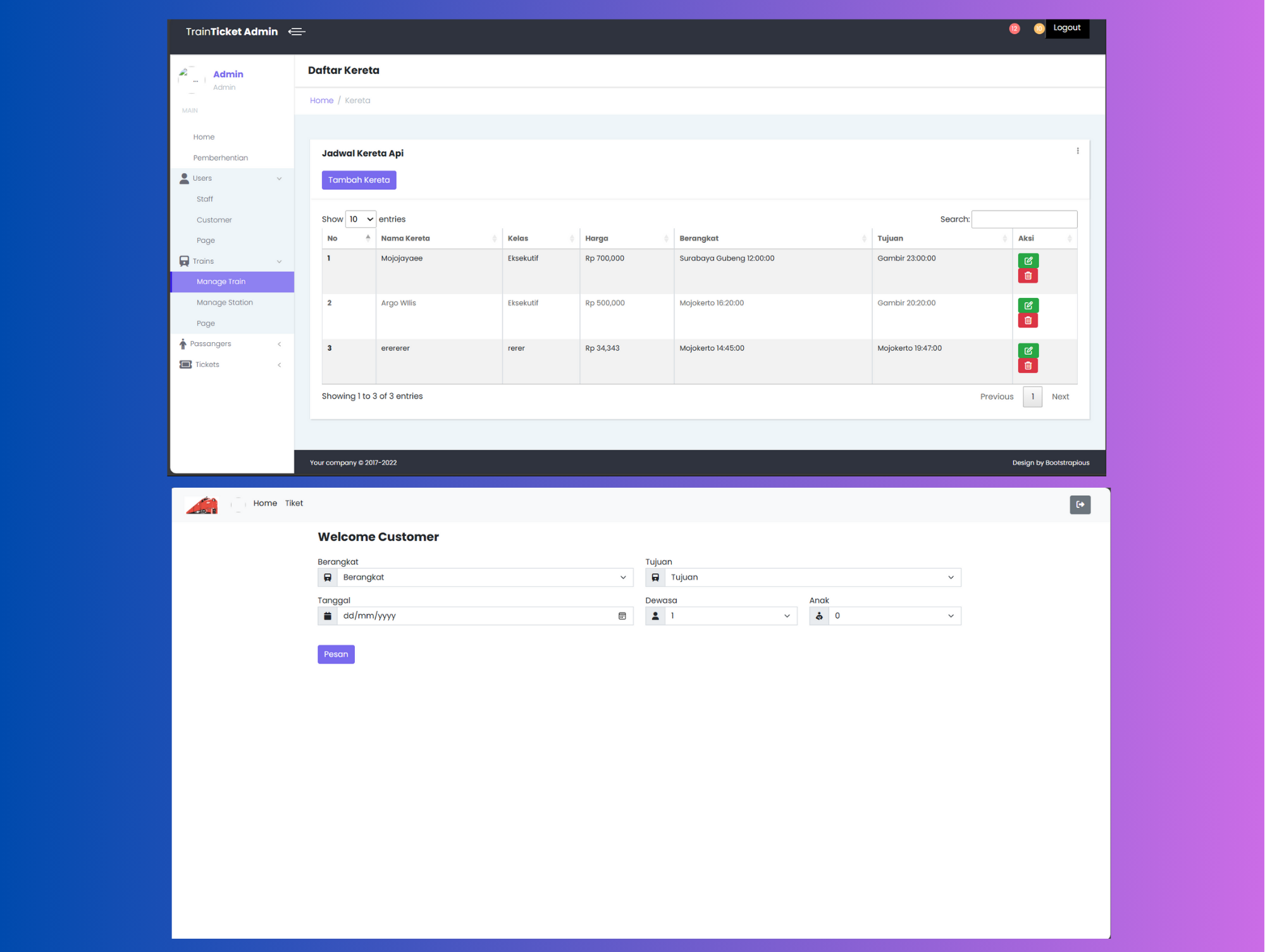This screenshot has height=952, width=1265.
Task: Click the red notification badge icon
Action: pyautogui.click(x=1014, y=28)
